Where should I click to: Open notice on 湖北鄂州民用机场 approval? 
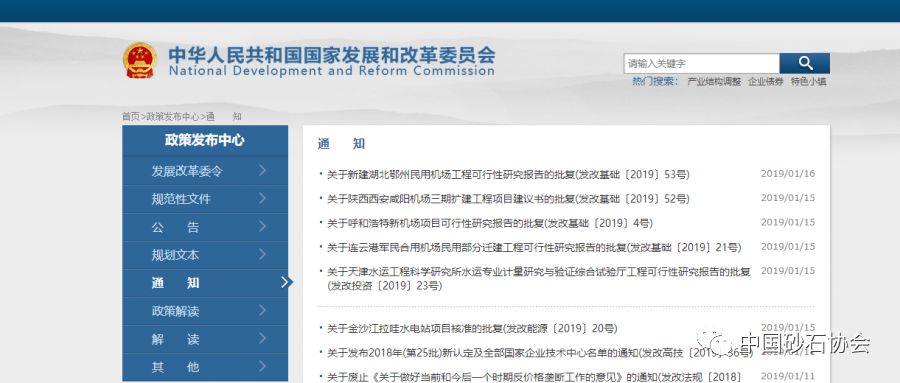pyautogui.click(x=509, y=175)
